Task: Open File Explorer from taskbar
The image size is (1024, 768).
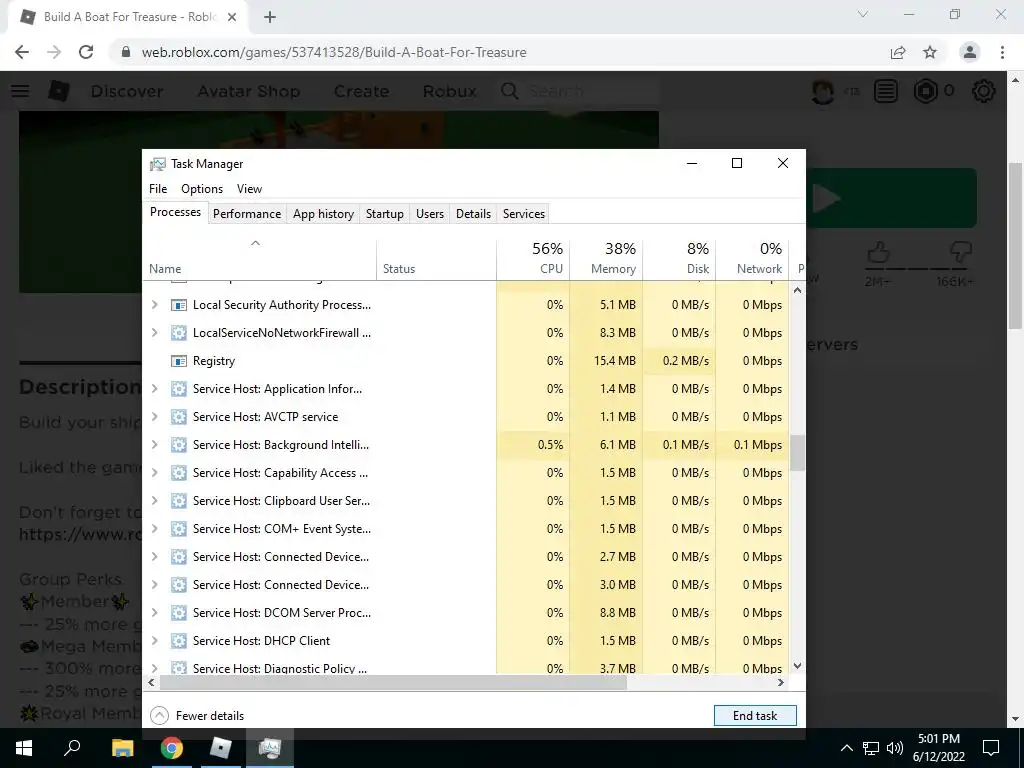Action: (122, 748)
